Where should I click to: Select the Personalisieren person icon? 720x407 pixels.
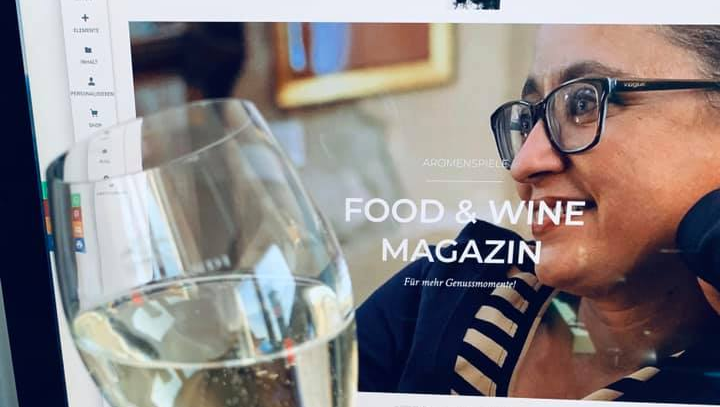click(91, 81)
